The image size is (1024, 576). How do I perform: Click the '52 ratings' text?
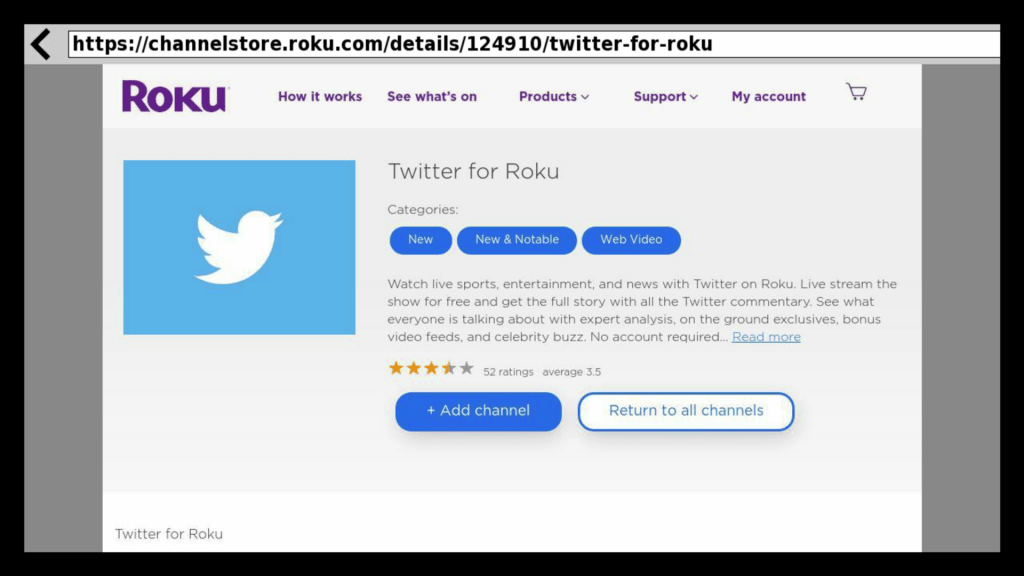pos(508,372)
